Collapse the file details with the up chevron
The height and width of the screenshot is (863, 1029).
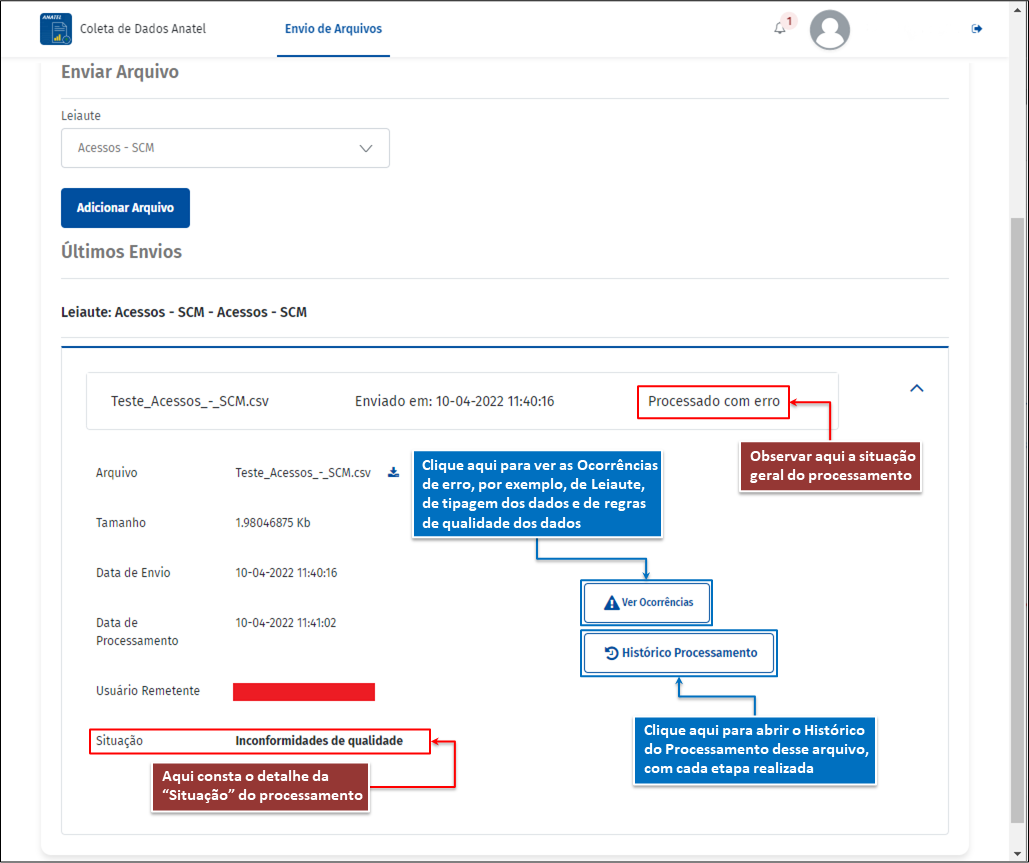tap(917, 388)
